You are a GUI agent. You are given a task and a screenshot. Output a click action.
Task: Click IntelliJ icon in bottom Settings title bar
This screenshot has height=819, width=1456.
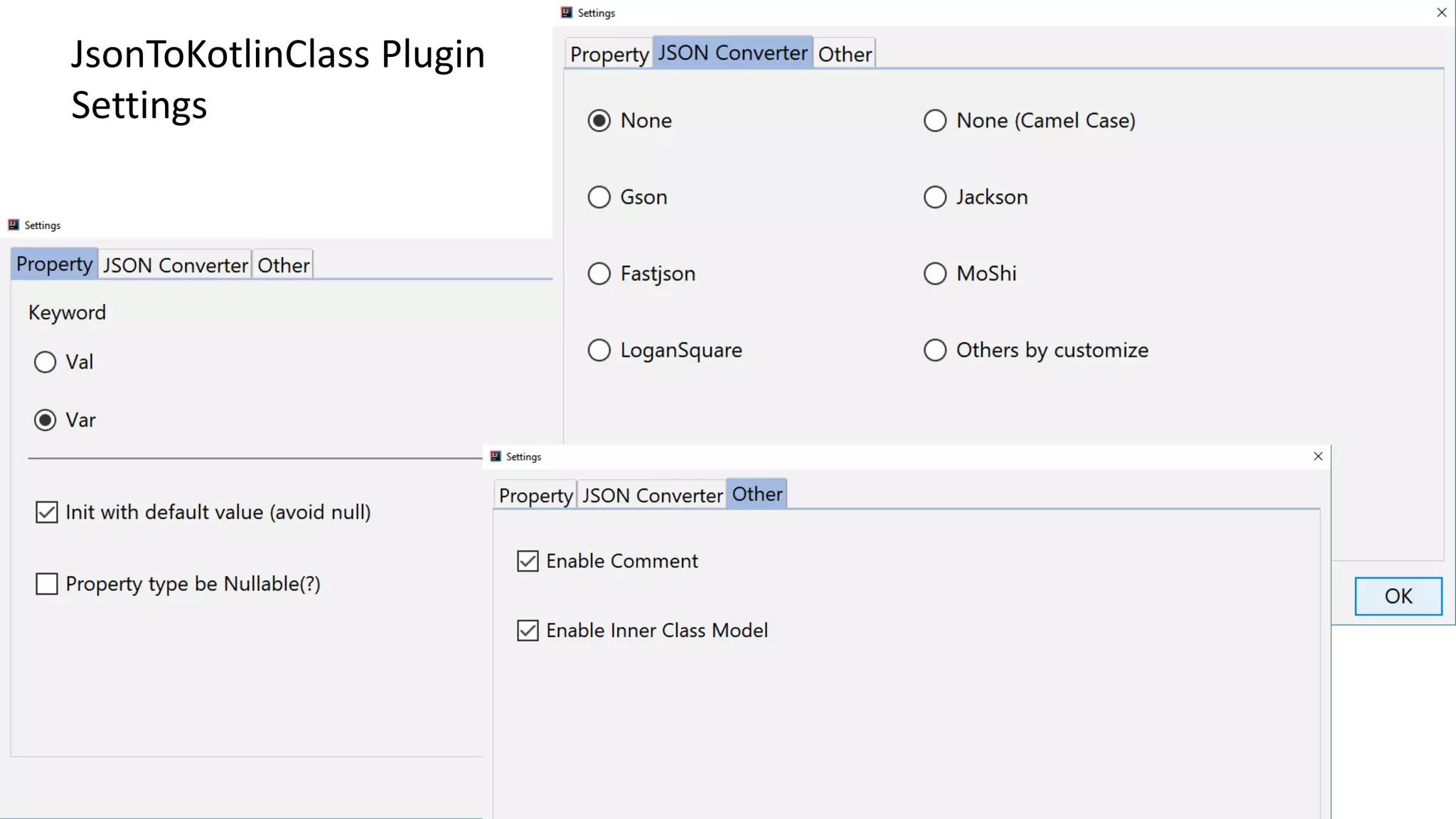496,456
